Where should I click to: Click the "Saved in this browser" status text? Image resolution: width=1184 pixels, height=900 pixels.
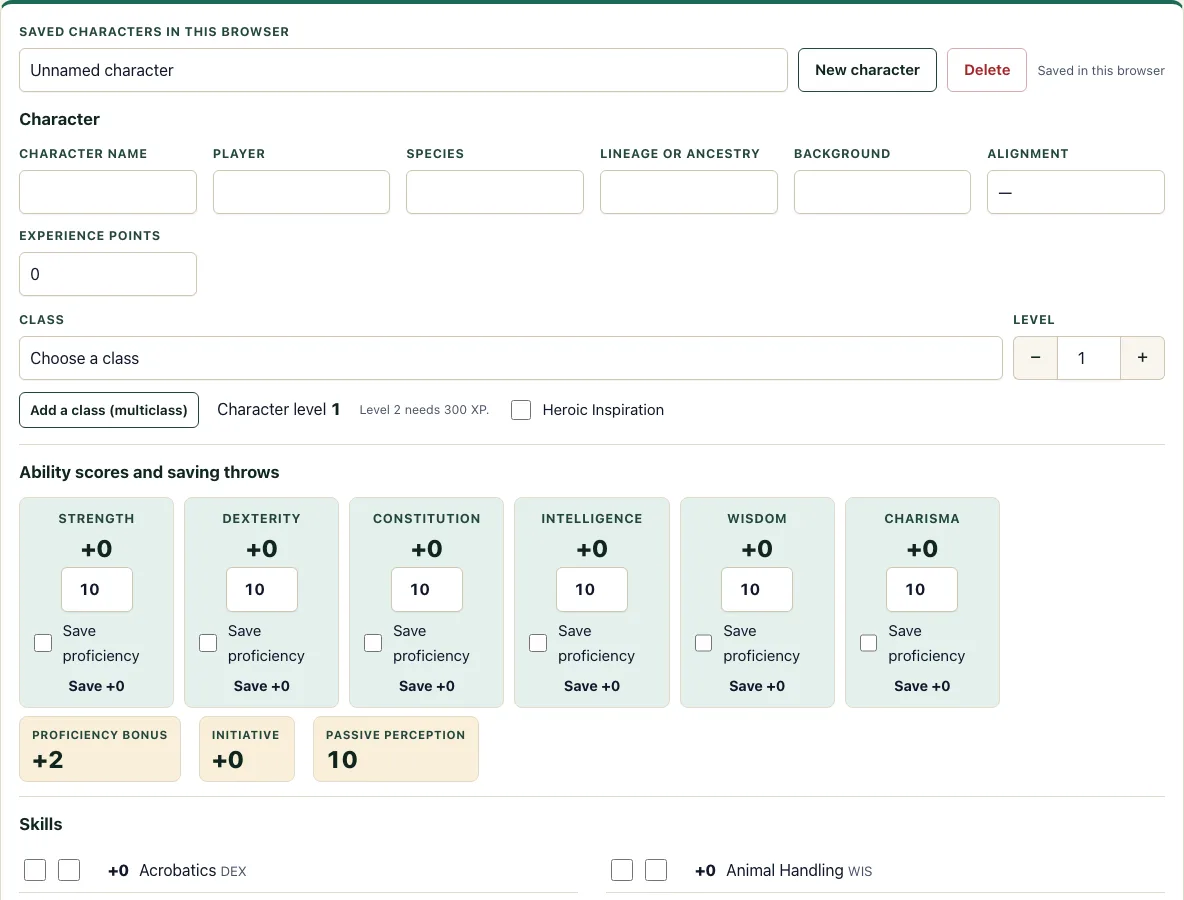(x=1101, y=70)
